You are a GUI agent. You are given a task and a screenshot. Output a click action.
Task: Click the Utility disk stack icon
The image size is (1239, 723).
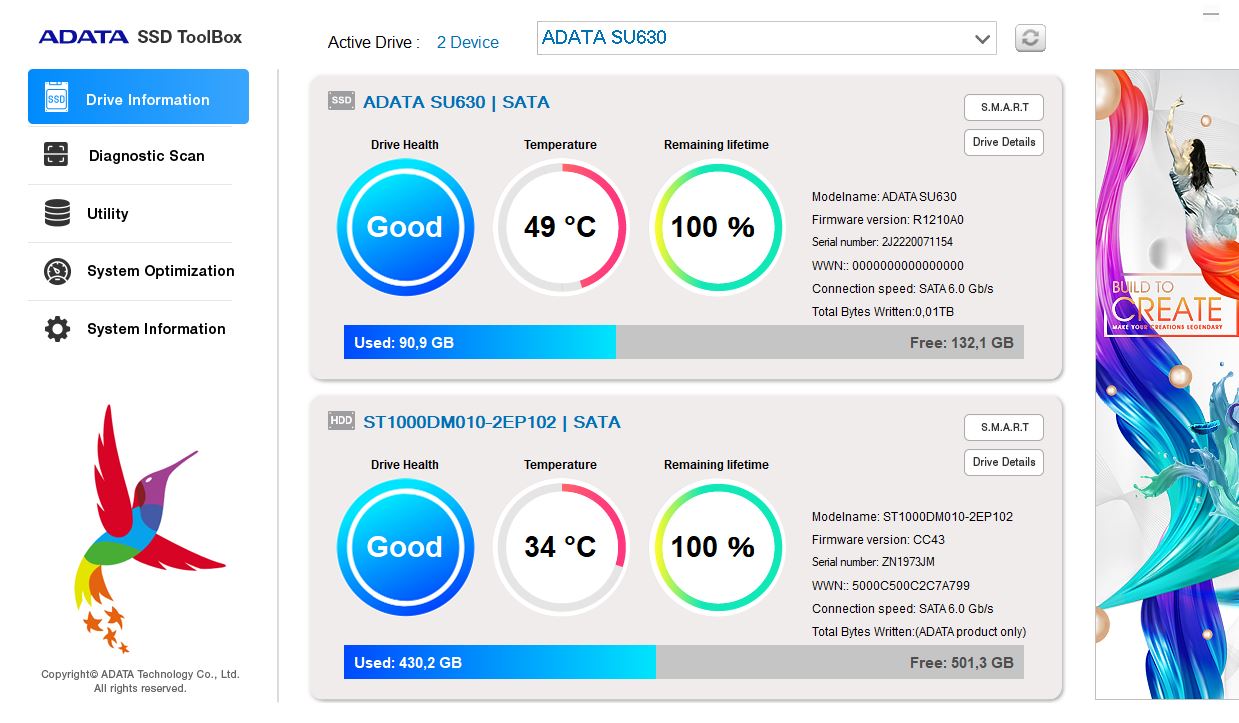(x=57, y=213)
